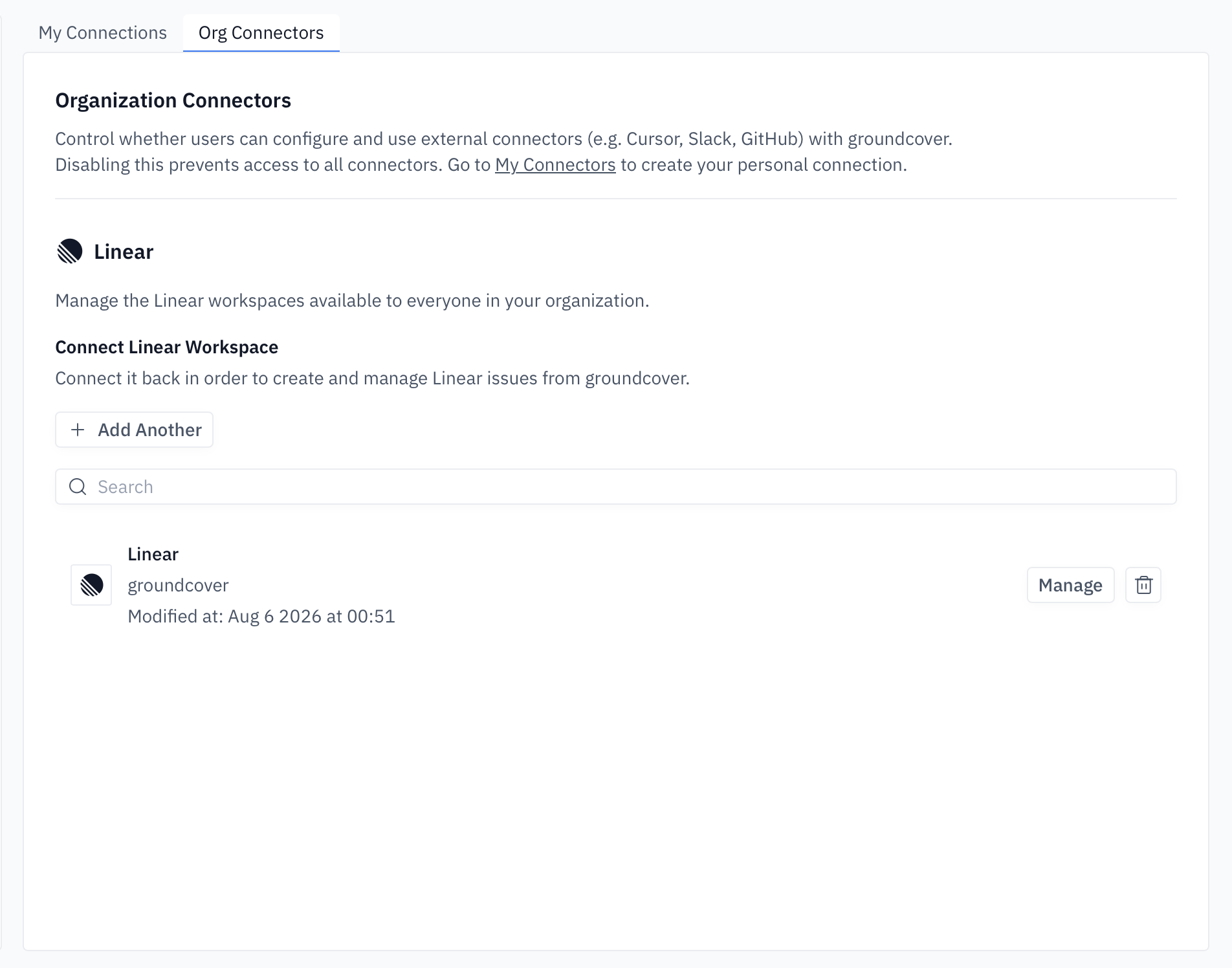The image size is (1232, 968).
Task: Select the "groundcover" workspace name text
Action: [x=178, y=585]
